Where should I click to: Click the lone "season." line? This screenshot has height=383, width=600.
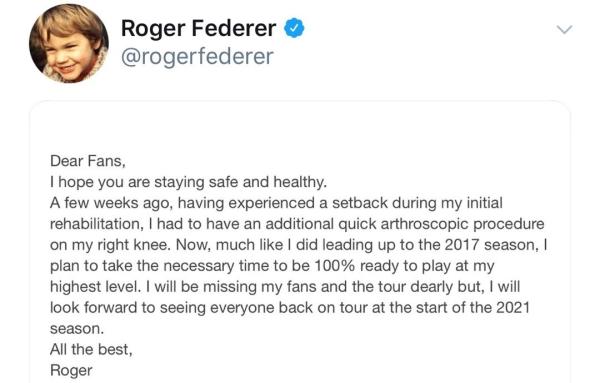(77, 329)
